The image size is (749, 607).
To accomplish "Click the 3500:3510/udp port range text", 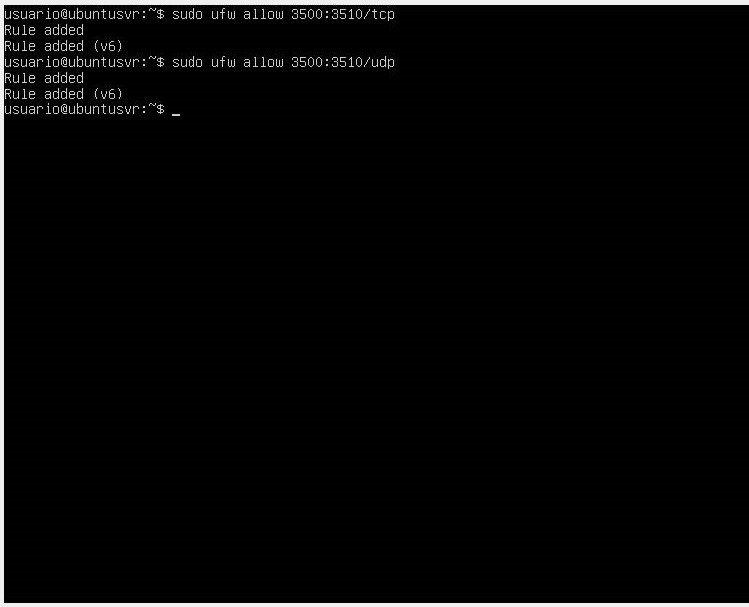I will [343, 62].
